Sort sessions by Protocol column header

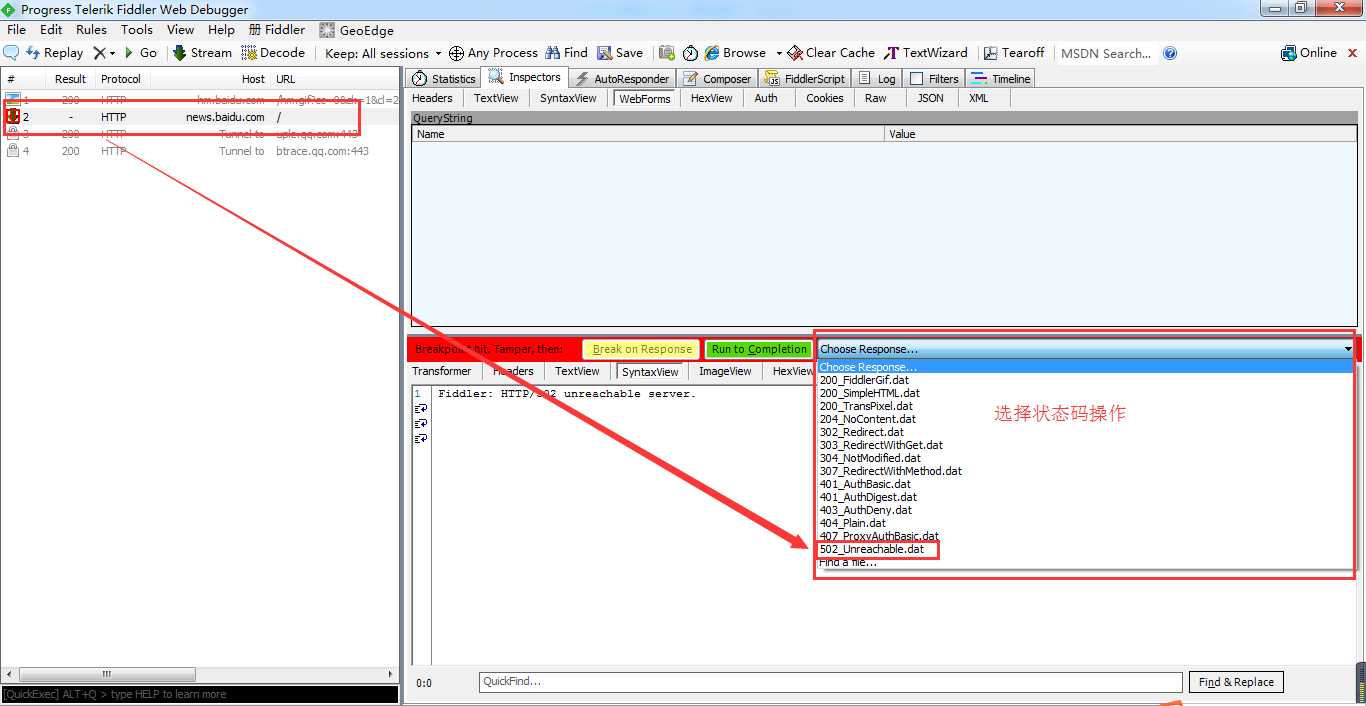(x=121, y=79)
